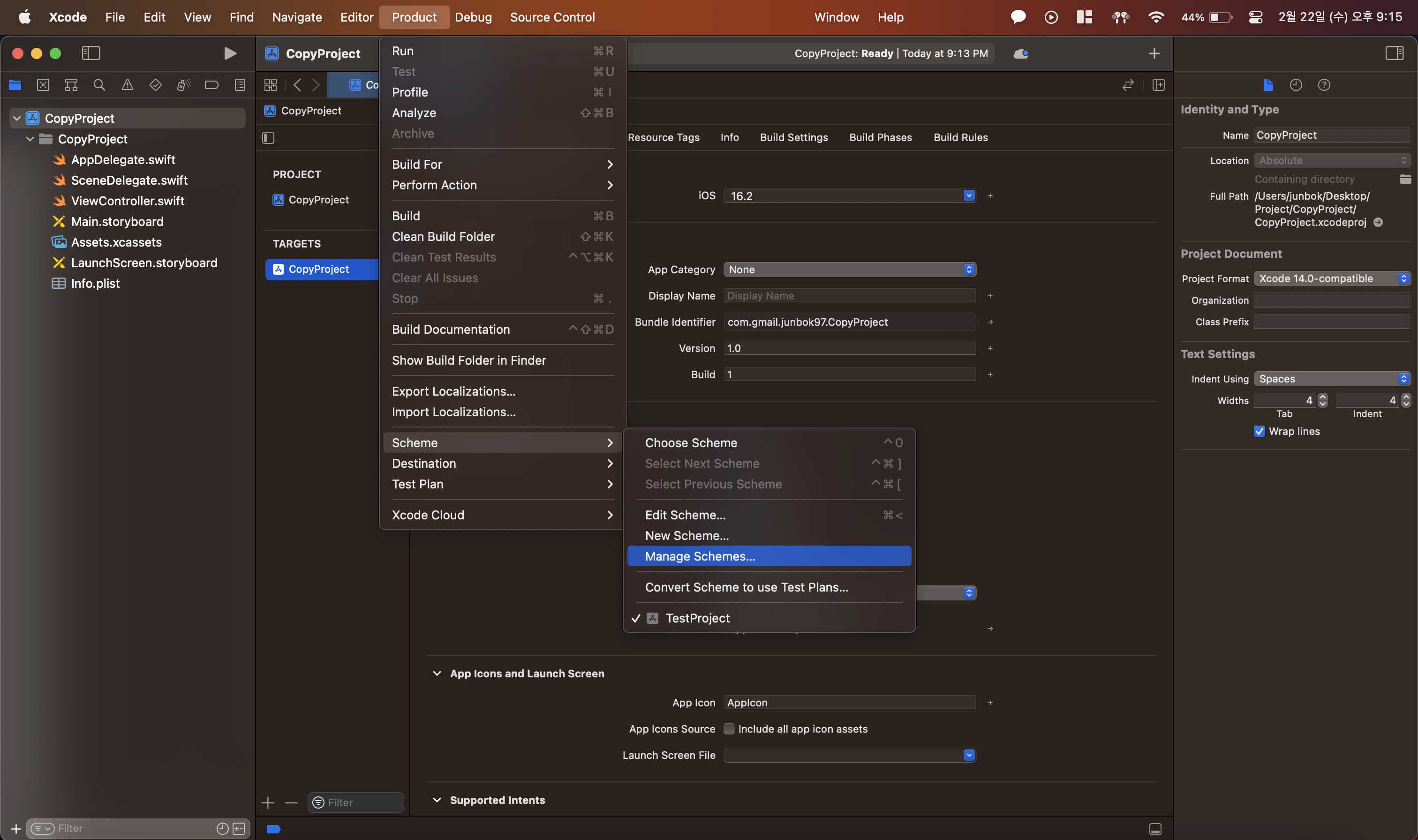Open the App Category dropdown
1418x840 pixels.
pyautogui.click(x=849, y=270)
